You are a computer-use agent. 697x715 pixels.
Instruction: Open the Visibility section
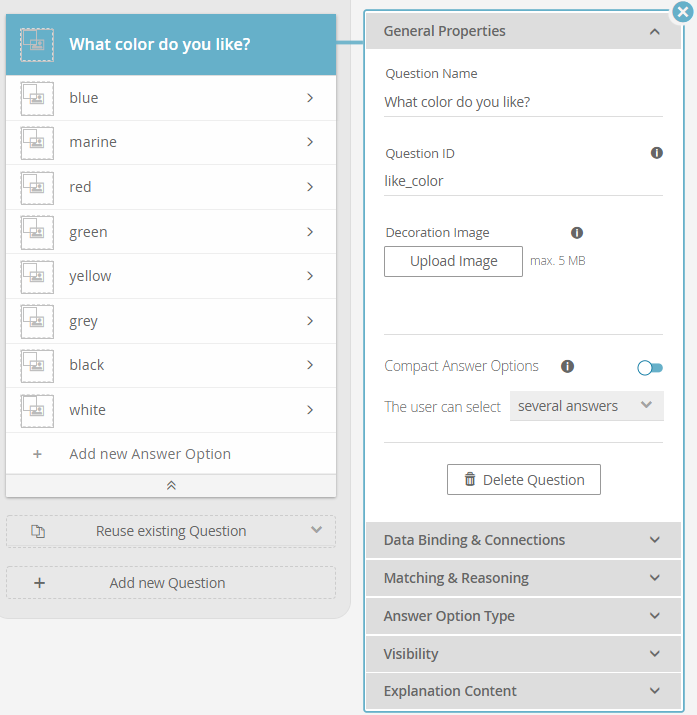[523, 654]
